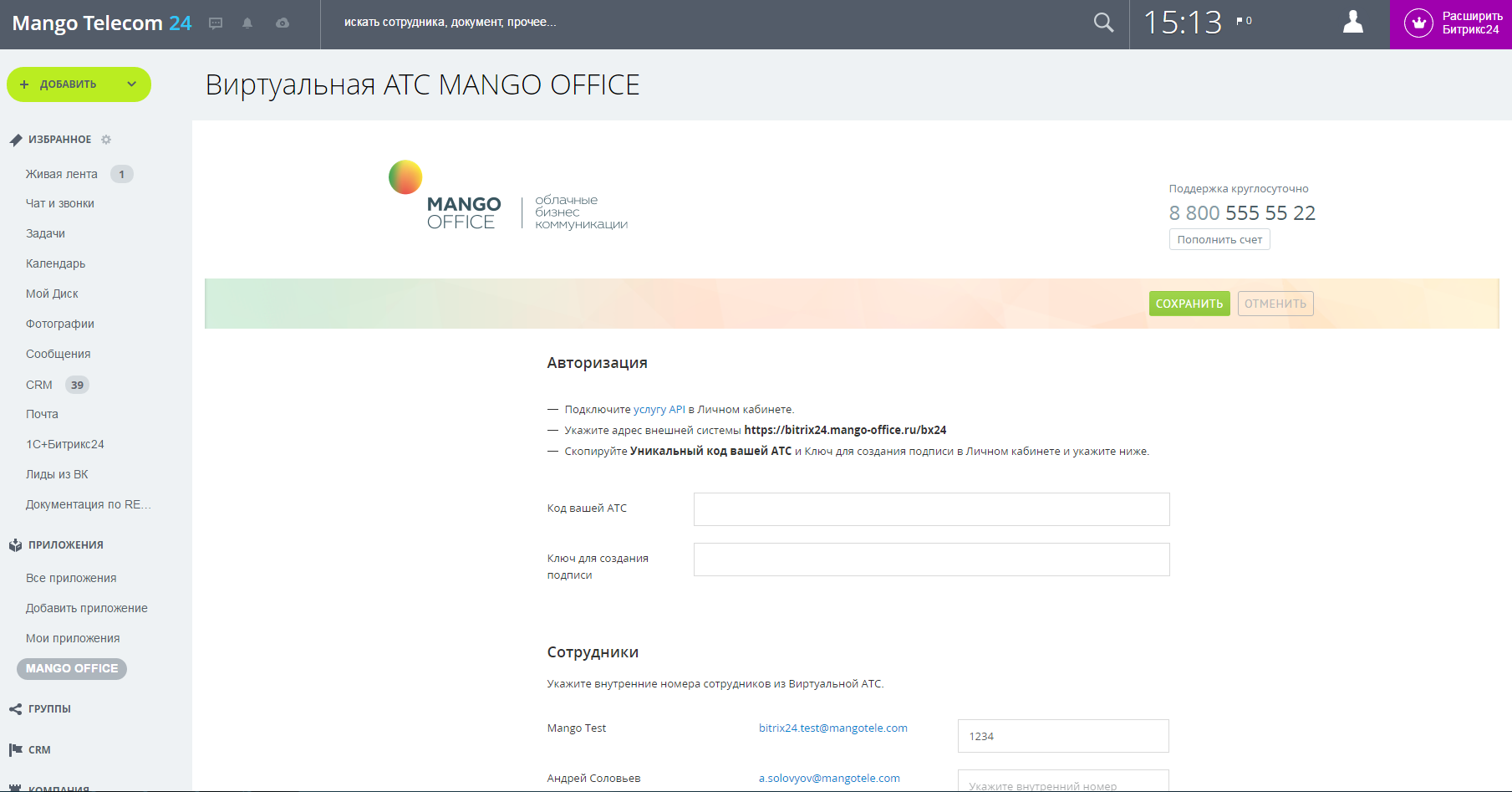
Task: Click the Код вашей АТС input field
Action: pyautogui.click(x=931, y=508)
